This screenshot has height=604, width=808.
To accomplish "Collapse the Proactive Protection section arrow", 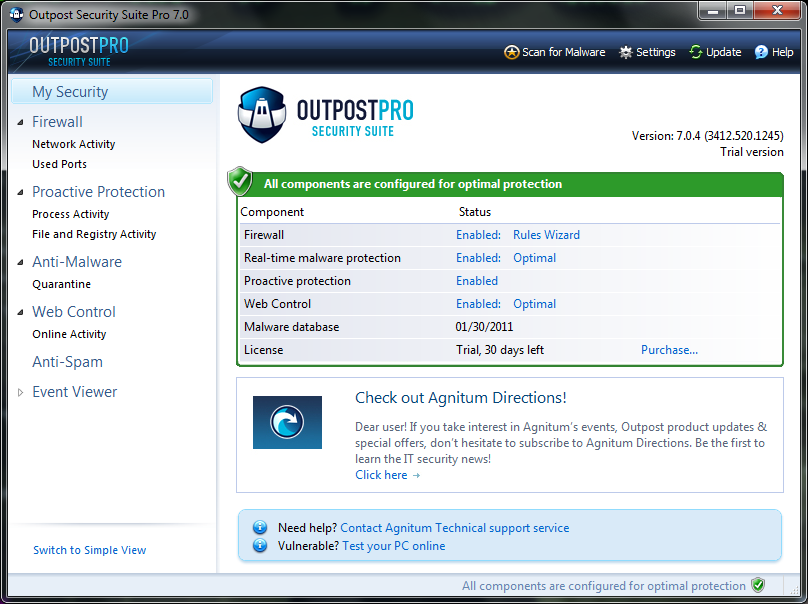I will point(21,193).
